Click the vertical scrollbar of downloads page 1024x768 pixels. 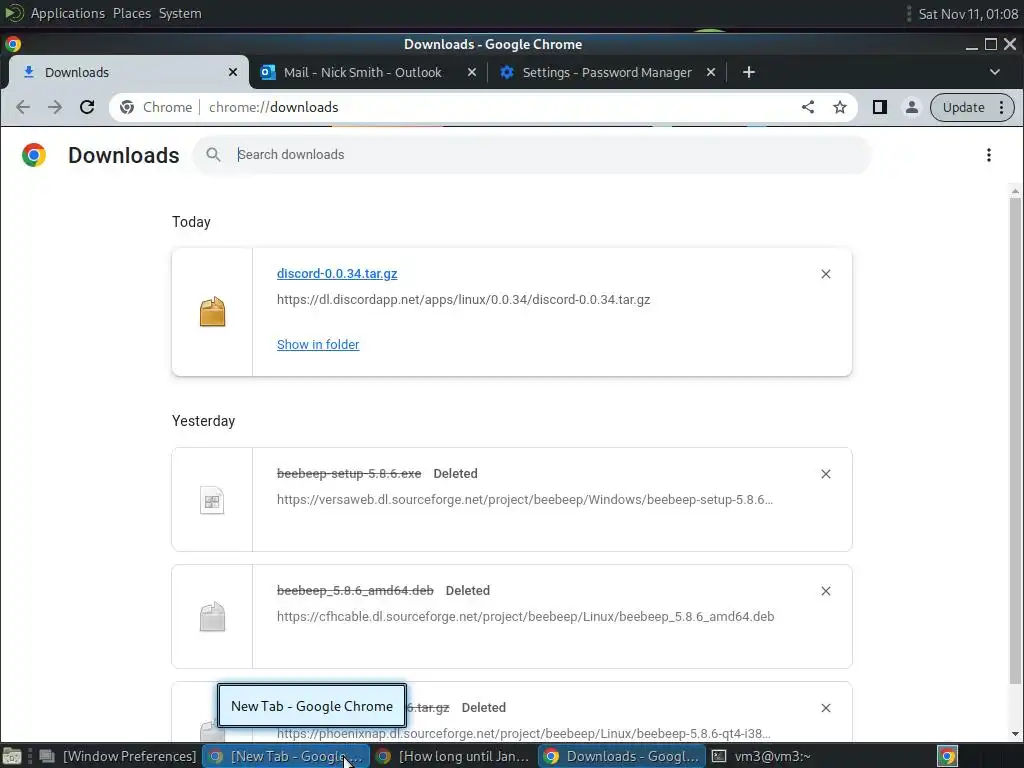point(1015,441)
